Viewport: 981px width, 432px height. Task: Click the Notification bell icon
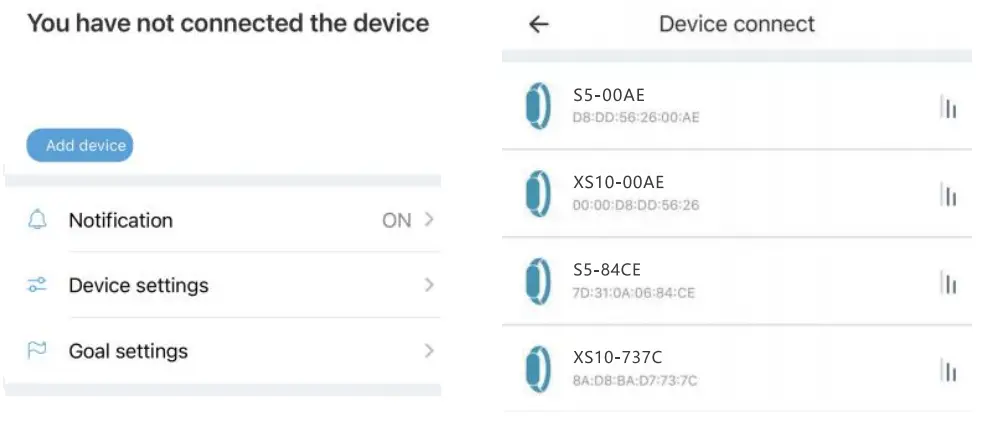click(37, 220)
